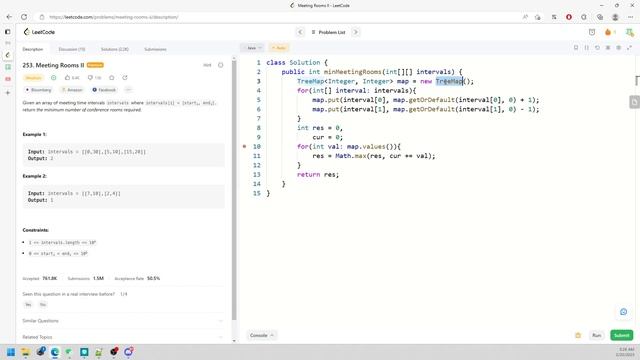Click Example 1 input box
This screenshot has width=640, height=360.
pos(123,155)
